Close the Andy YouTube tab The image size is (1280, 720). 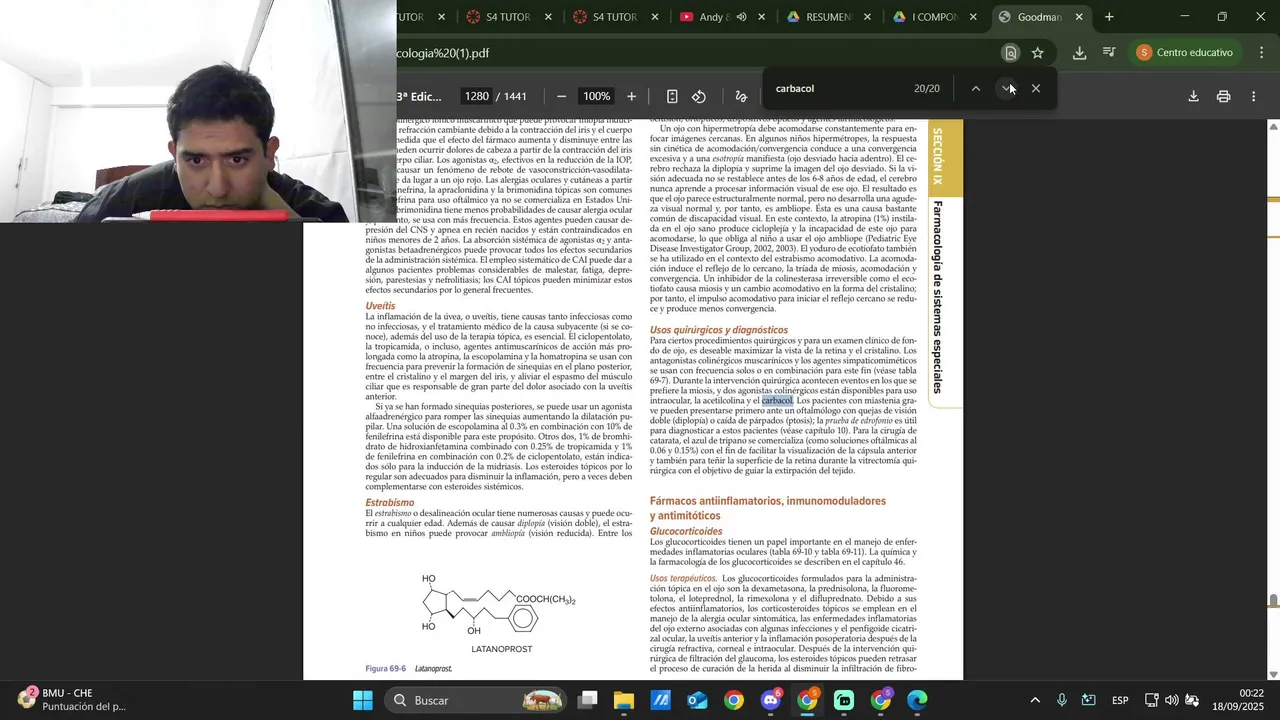pyautogui.click(x=762, y=17)
